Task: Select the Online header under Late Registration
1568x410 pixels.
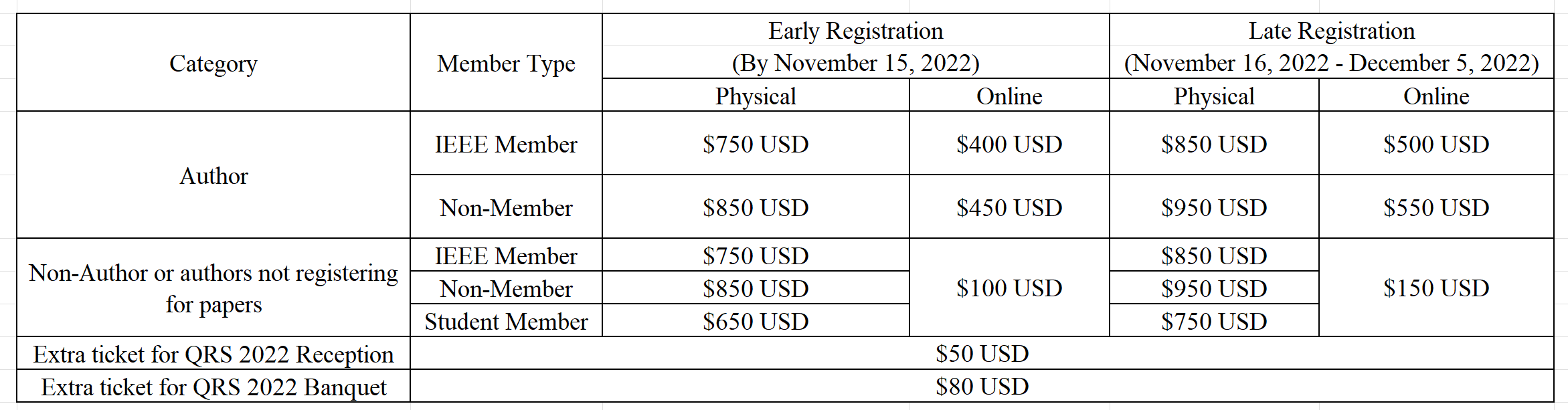Action: click(x=1436, y=96)
